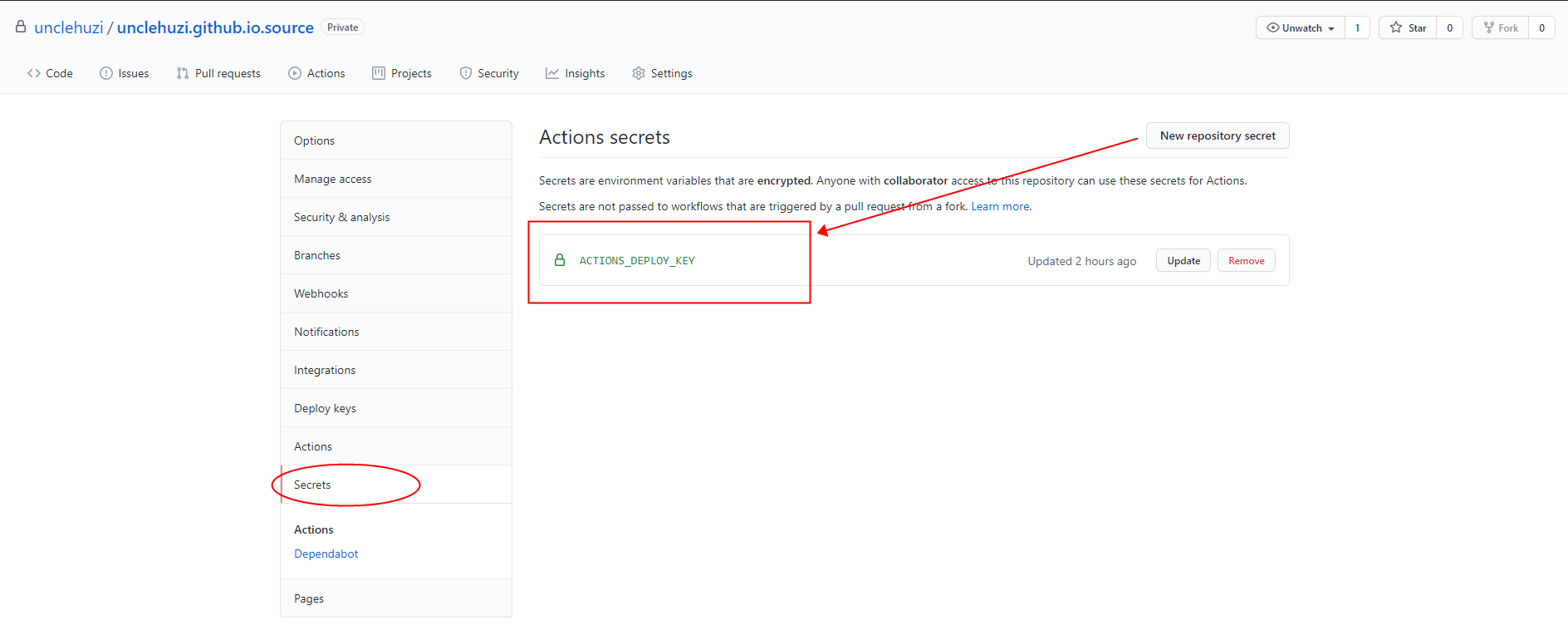Open the Pull requests tab
Screen dimensions: 1568x635
(218, 73)
